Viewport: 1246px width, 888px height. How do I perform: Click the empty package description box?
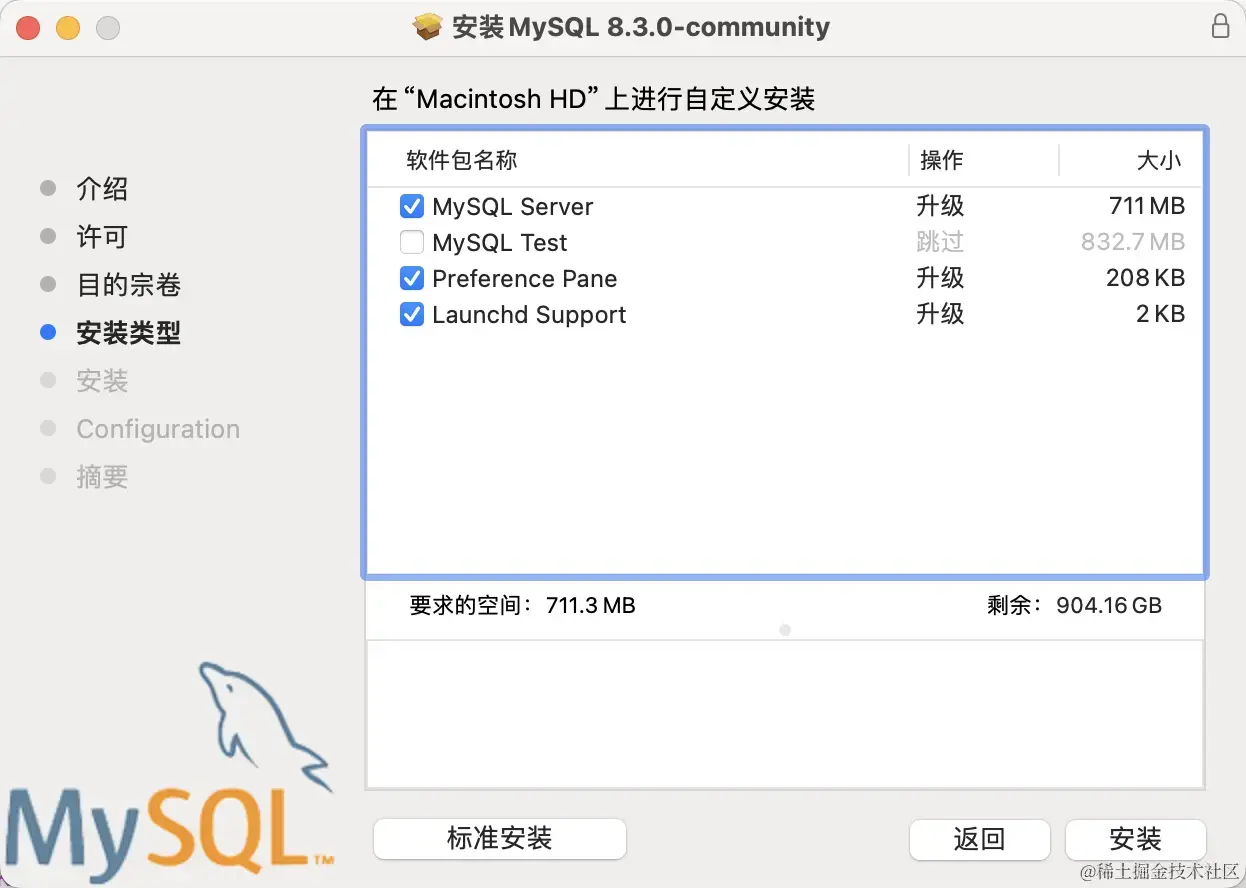[785, 714]
